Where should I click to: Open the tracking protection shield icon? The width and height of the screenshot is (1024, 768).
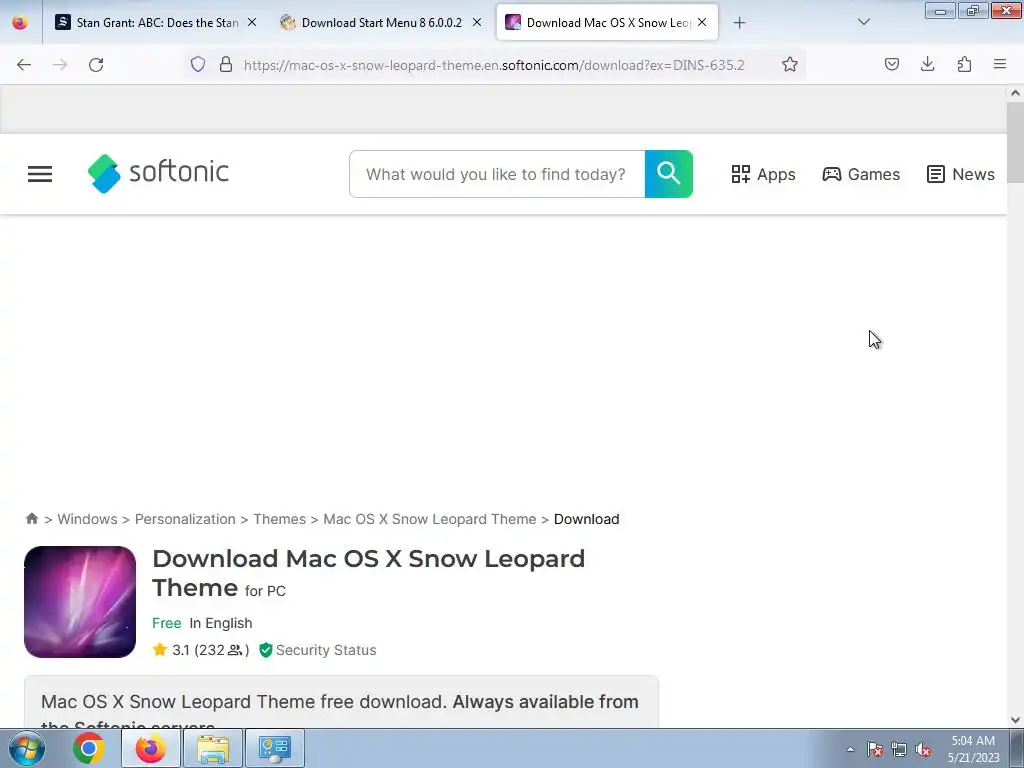coord(198,64)
